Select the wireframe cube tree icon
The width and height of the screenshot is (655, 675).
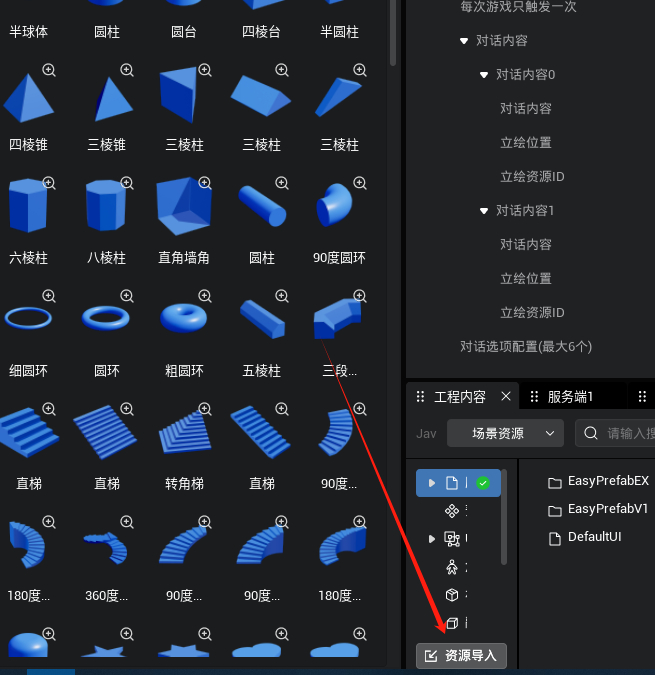[x=452, y=623]
